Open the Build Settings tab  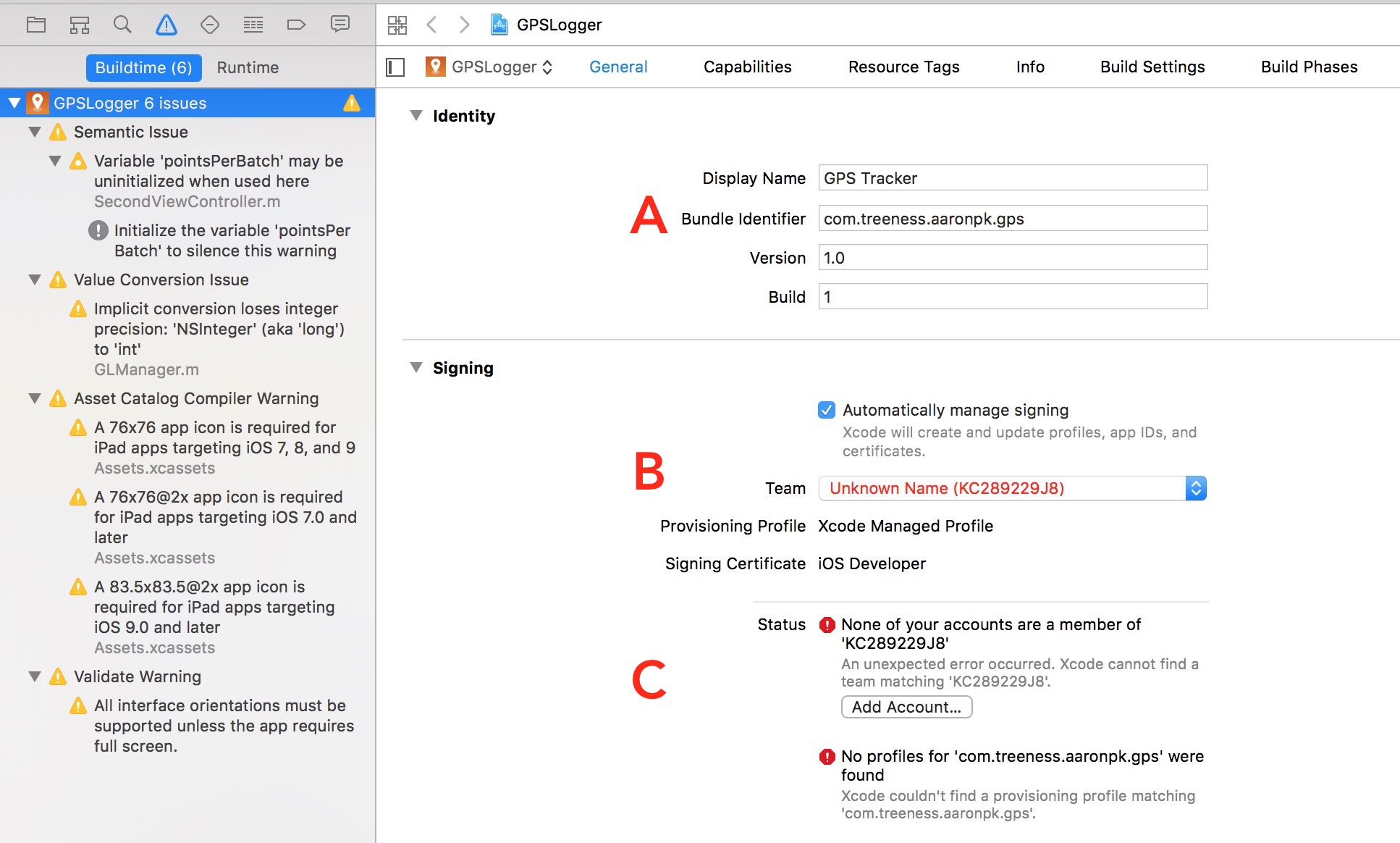coord(1152,67)
